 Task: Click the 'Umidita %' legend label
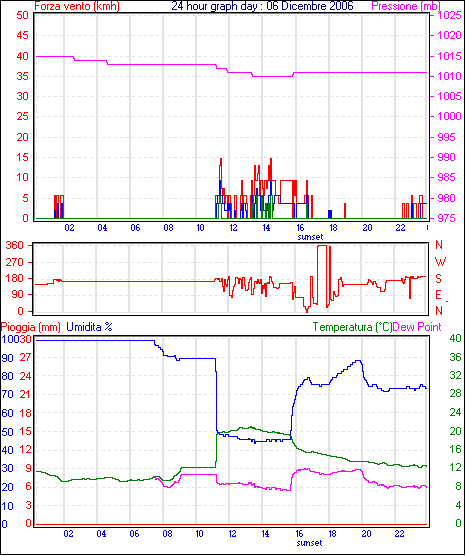[x=89, y=327]
